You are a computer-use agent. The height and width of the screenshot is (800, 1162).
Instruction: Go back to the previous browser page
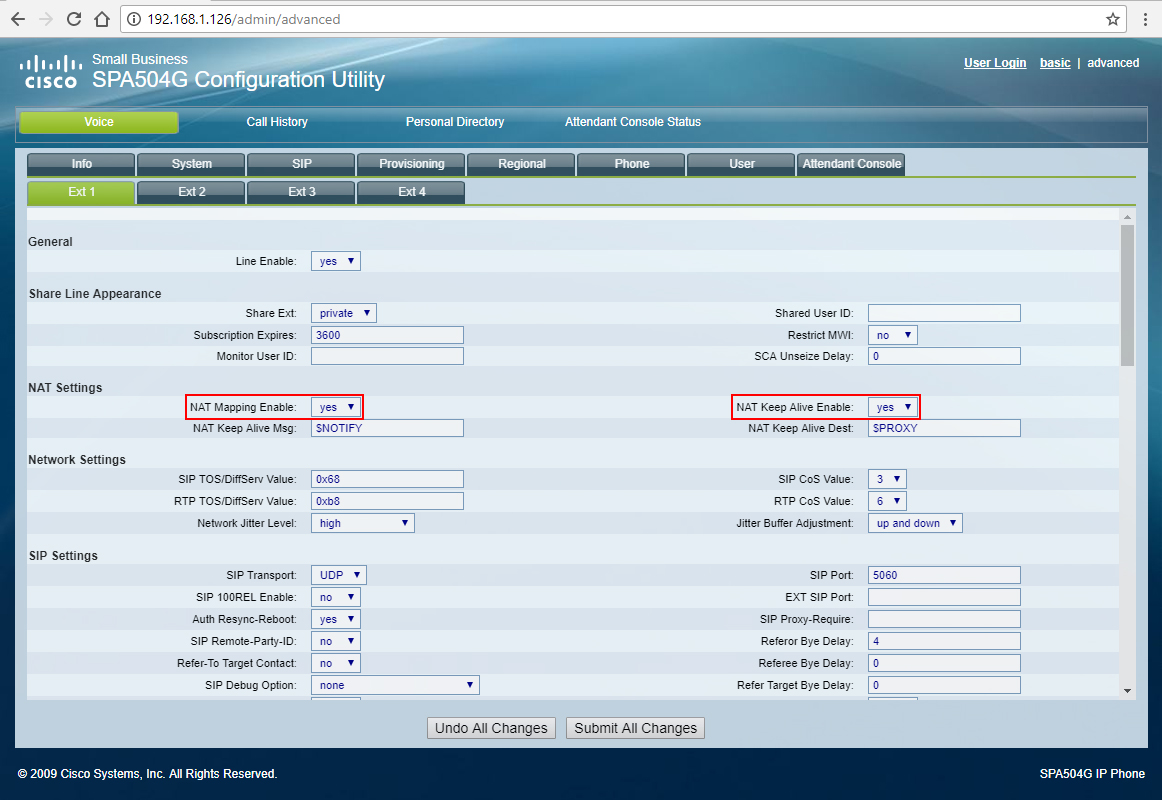click(x=18, y=19)
